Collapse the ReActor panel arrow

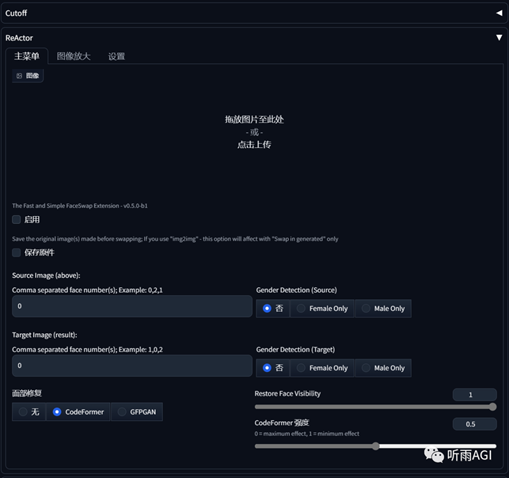pyautogui.click(x=499, y=38)
